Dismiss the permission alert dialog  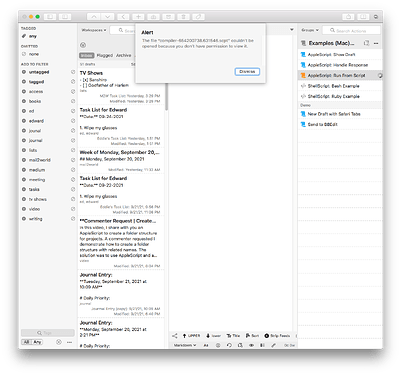247,72
